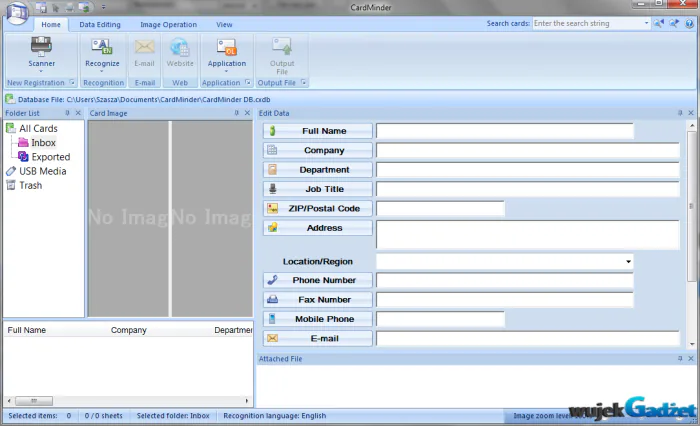The height and width of the screenshot is (426, 700).
Task: Select the Exported folder
Action: 51,157
